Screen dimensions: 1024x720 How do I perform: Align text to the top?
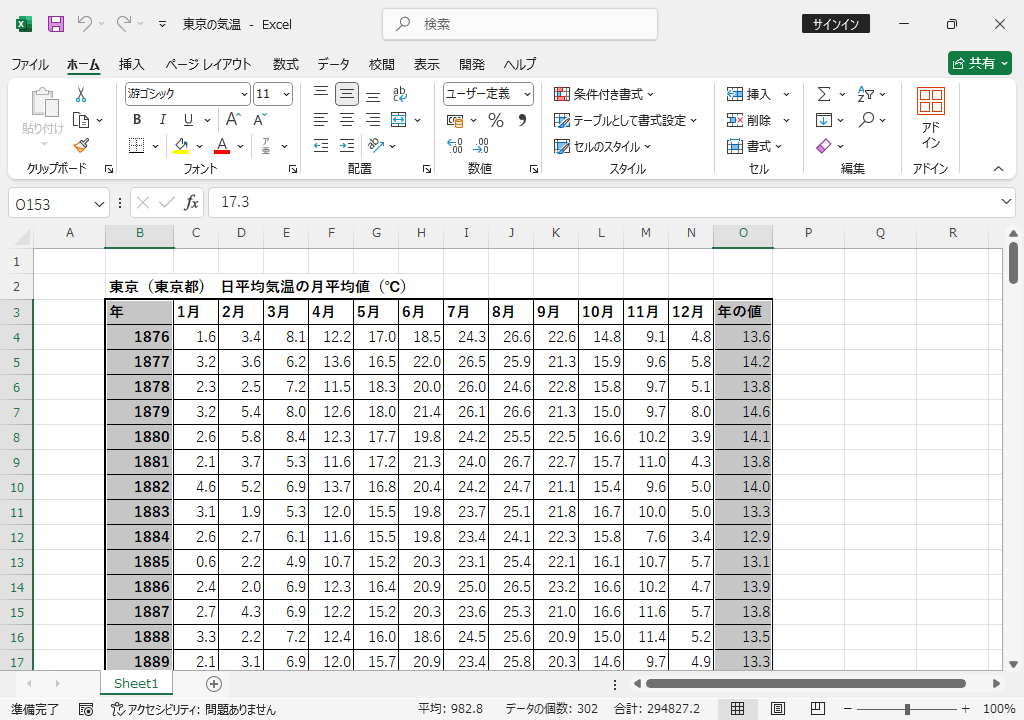pyautogui.click(x=321, y=94)
